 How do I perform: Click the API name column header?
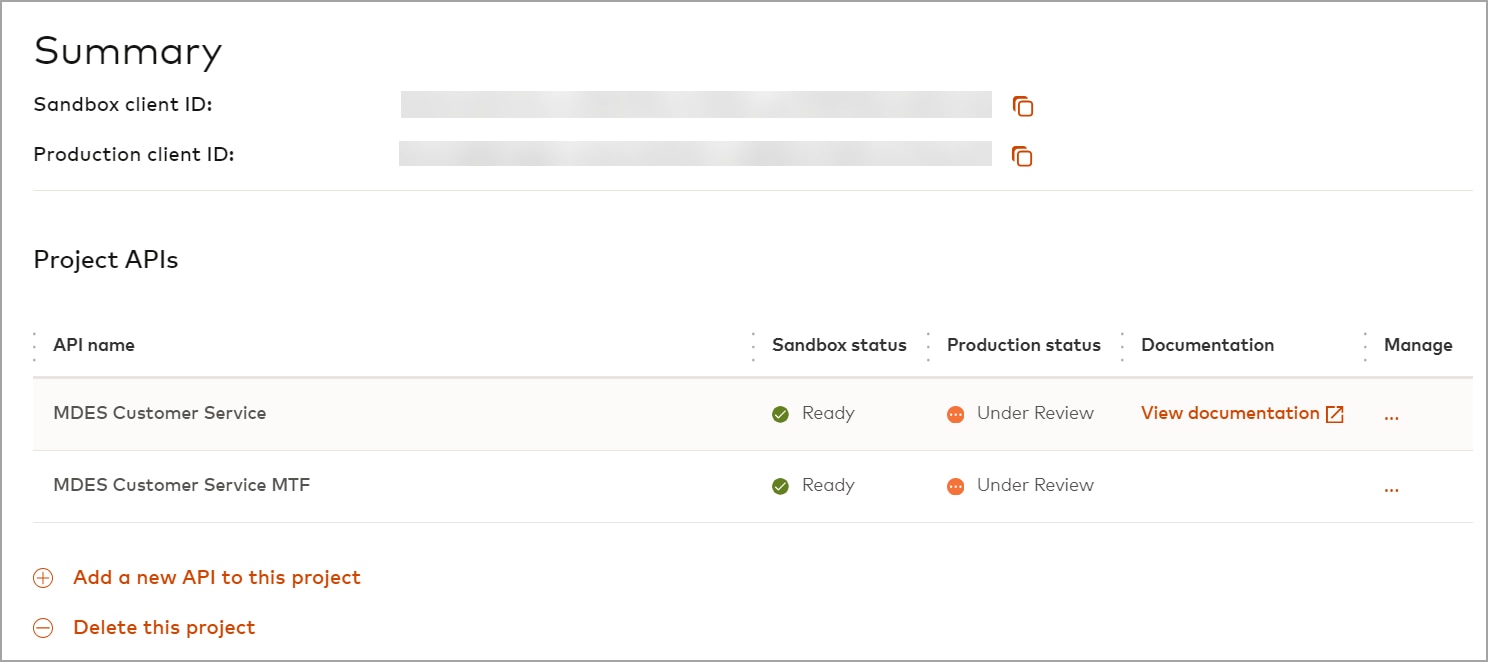[94, 345]
